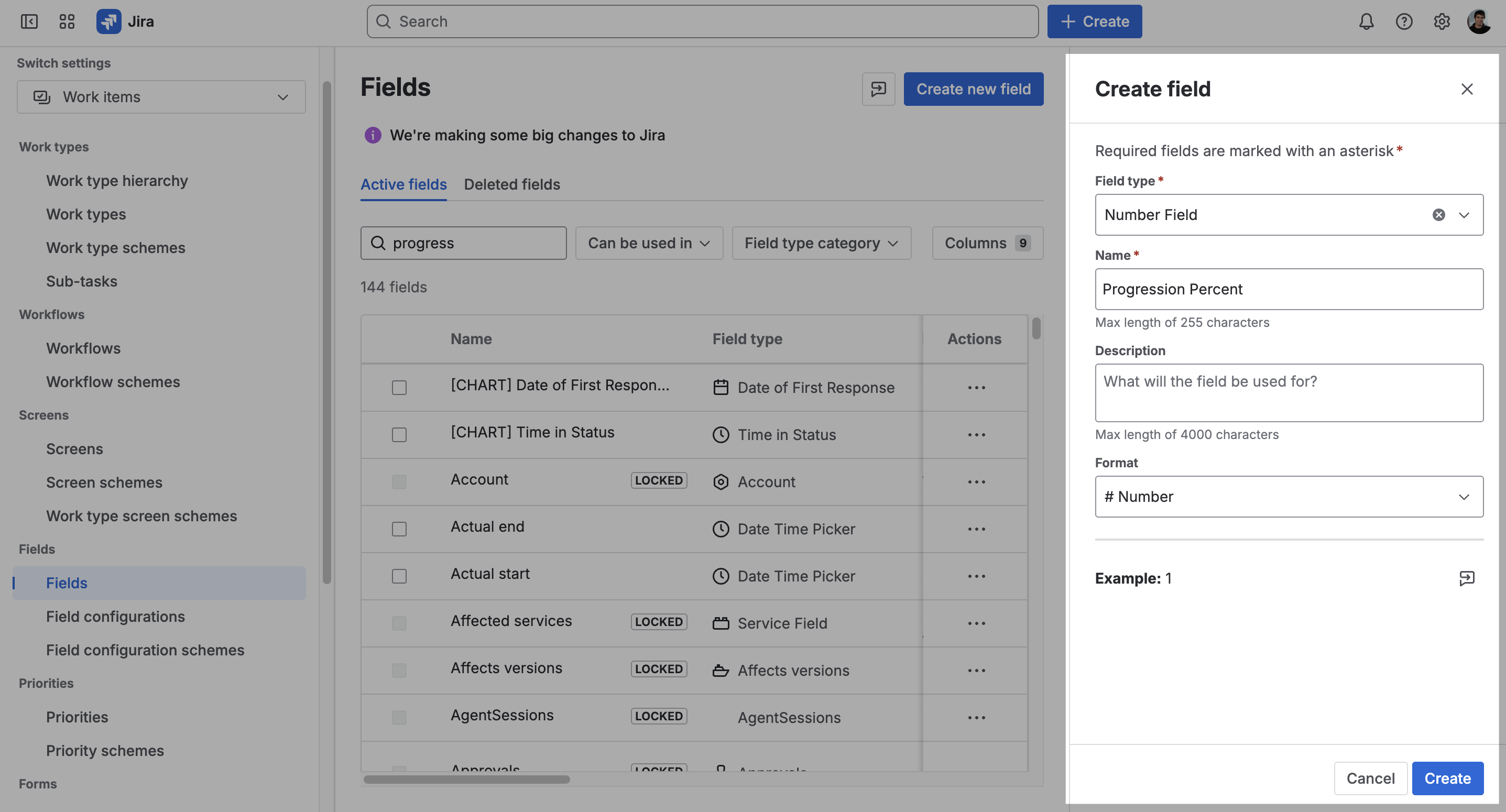1506x812 pixels.
Task: Open Field configurations in sidebar
Action: click(x=115, y=617)
